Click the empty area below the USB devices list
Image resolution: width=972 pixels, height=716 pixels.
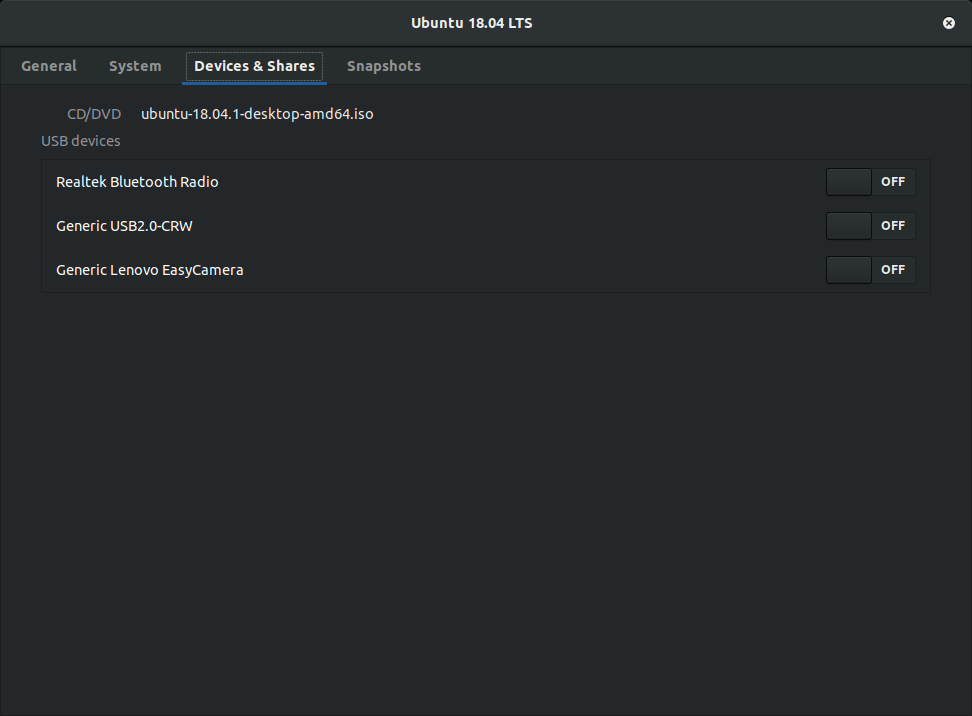coord(486,480)
